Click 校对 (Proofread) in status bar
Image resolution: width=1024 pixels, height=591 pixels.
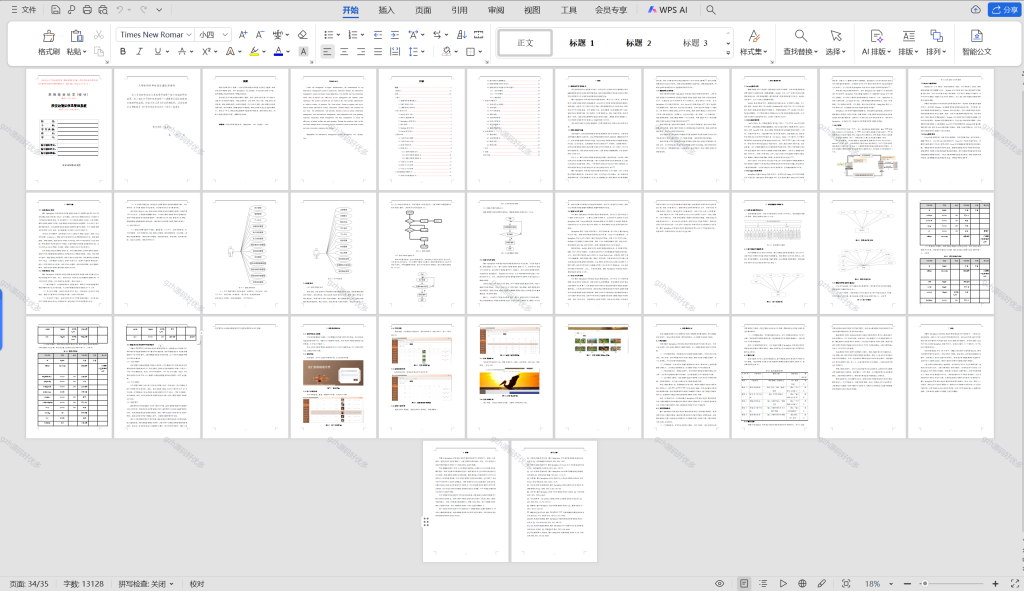[197, 584]
